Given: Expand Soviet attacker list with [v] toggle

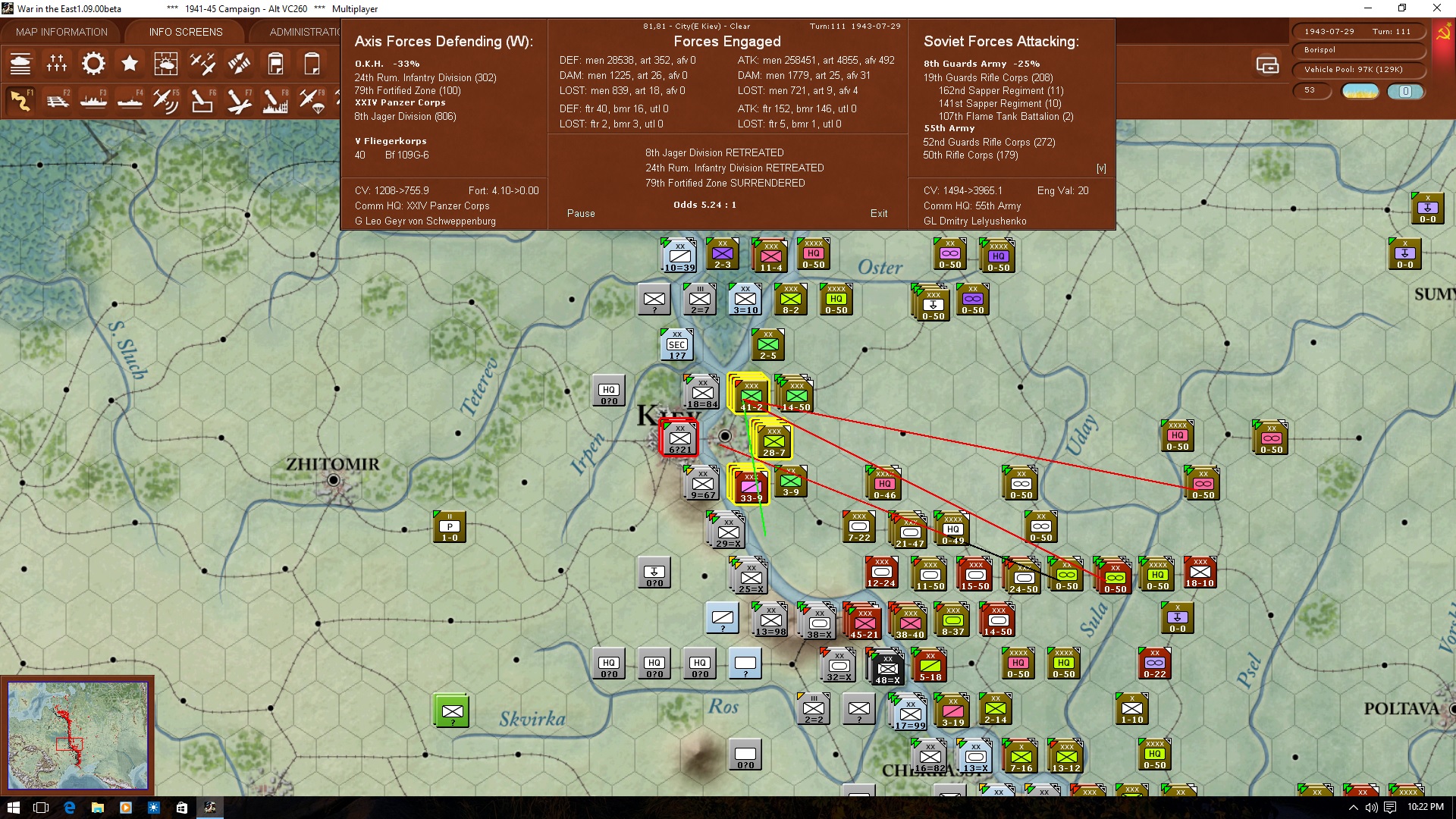Looking at the screenshot, I should [1101, 168].
